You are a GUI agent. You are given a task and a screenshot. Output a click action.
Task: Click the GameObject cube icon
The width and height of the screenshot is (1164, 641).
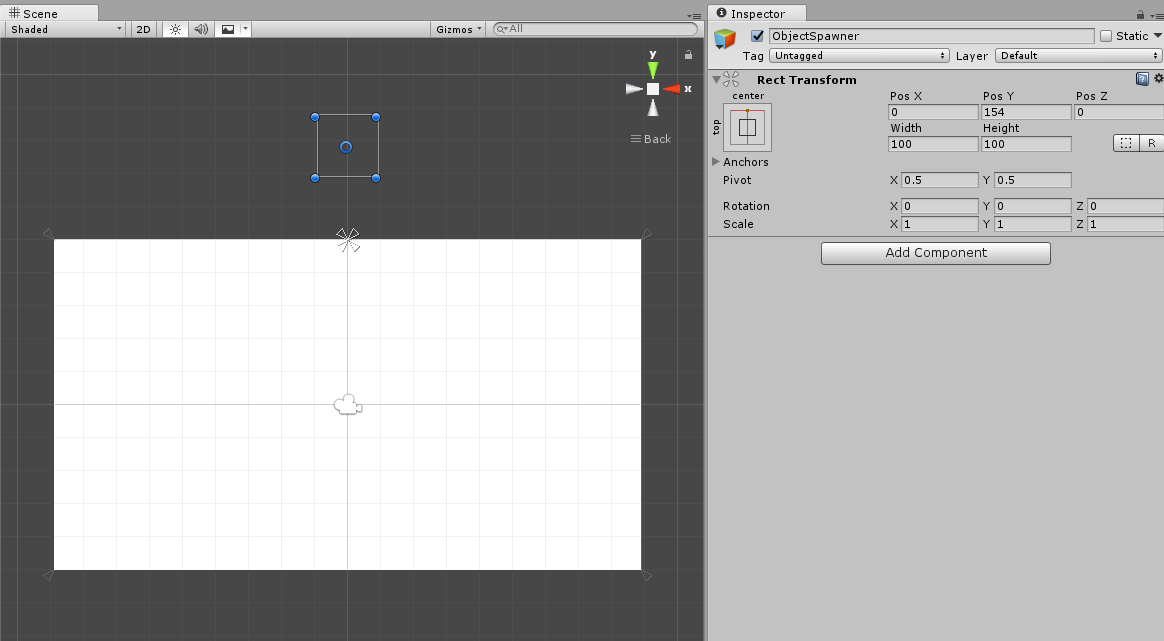[725, 38]
